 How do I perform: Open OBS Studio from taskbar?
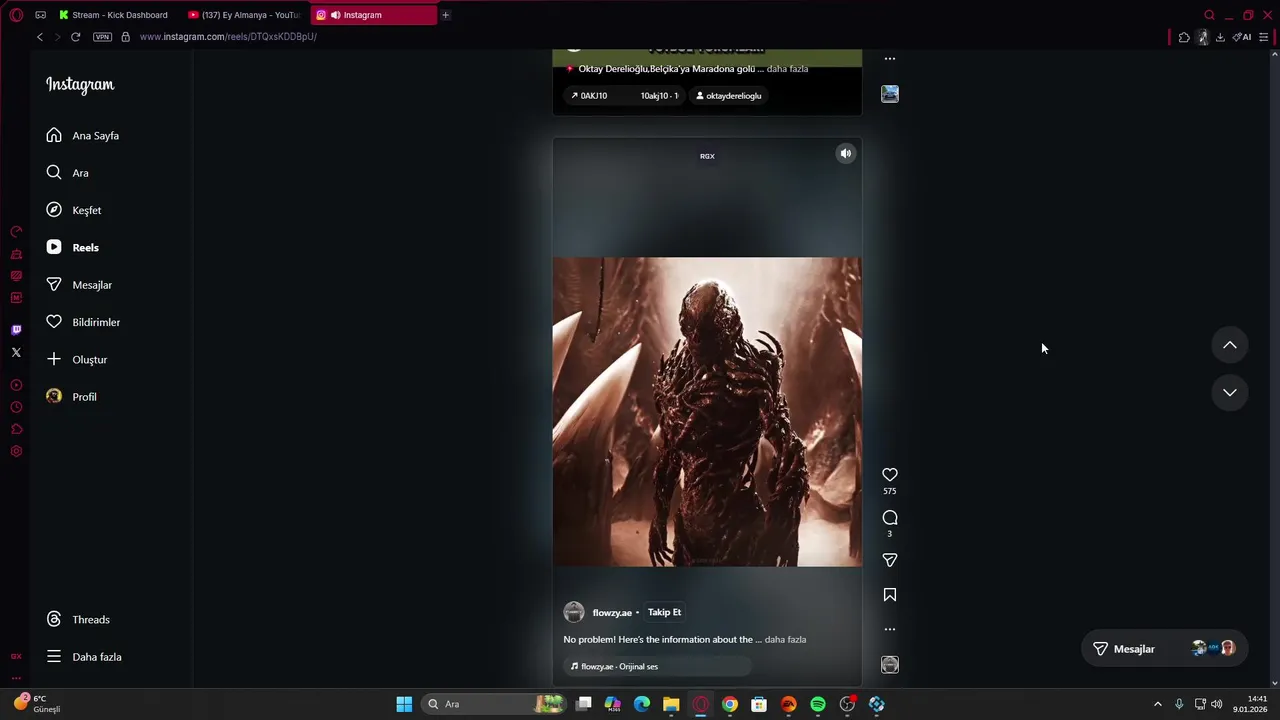pyautogui.click(x=847, y=704)
